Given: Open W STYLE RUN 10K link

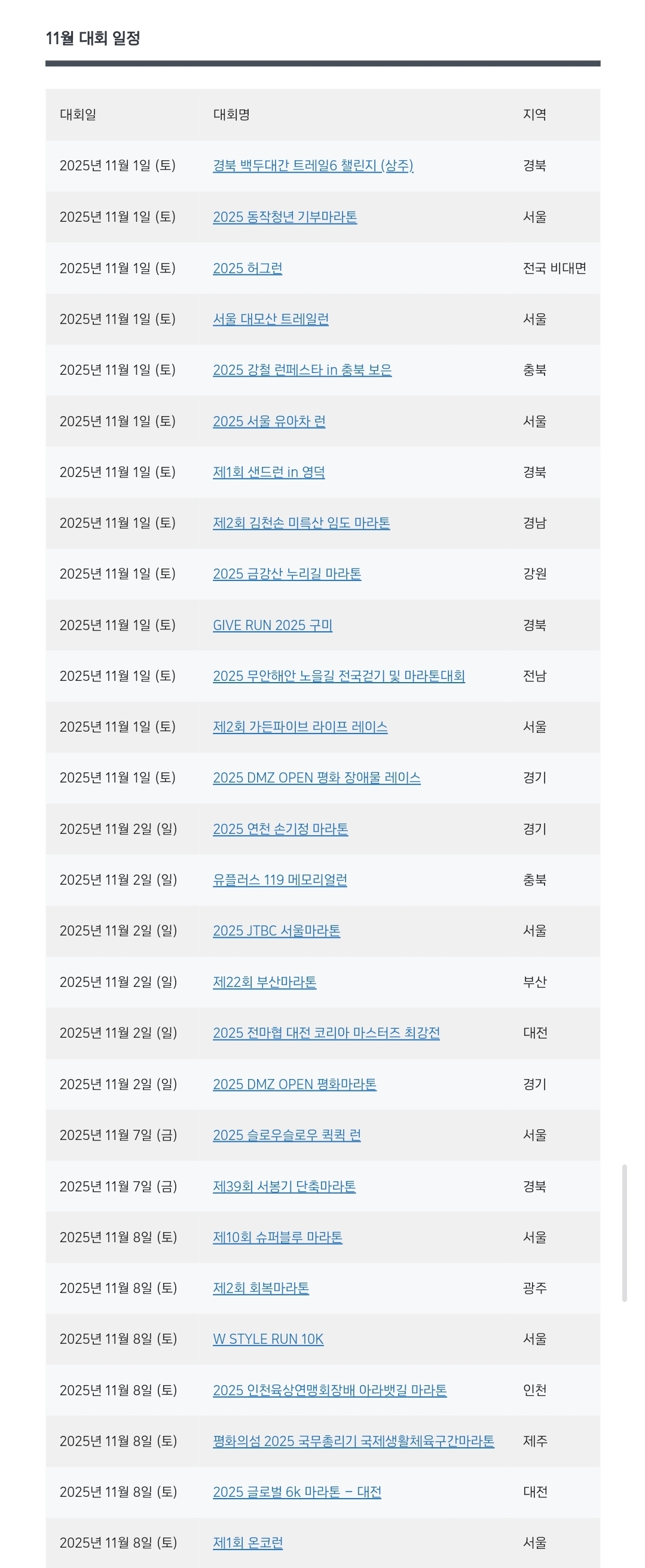Looking at the screenshot, I should 268,1339.
